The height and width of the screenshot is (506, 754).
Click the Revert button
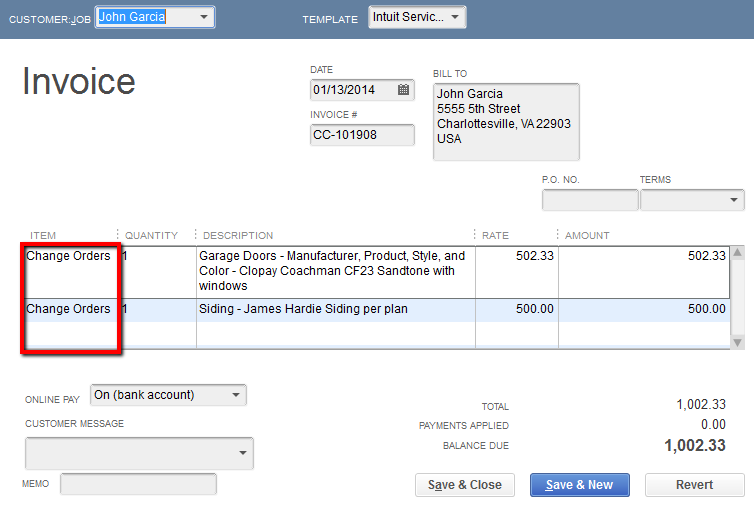[x=694, y=485]
